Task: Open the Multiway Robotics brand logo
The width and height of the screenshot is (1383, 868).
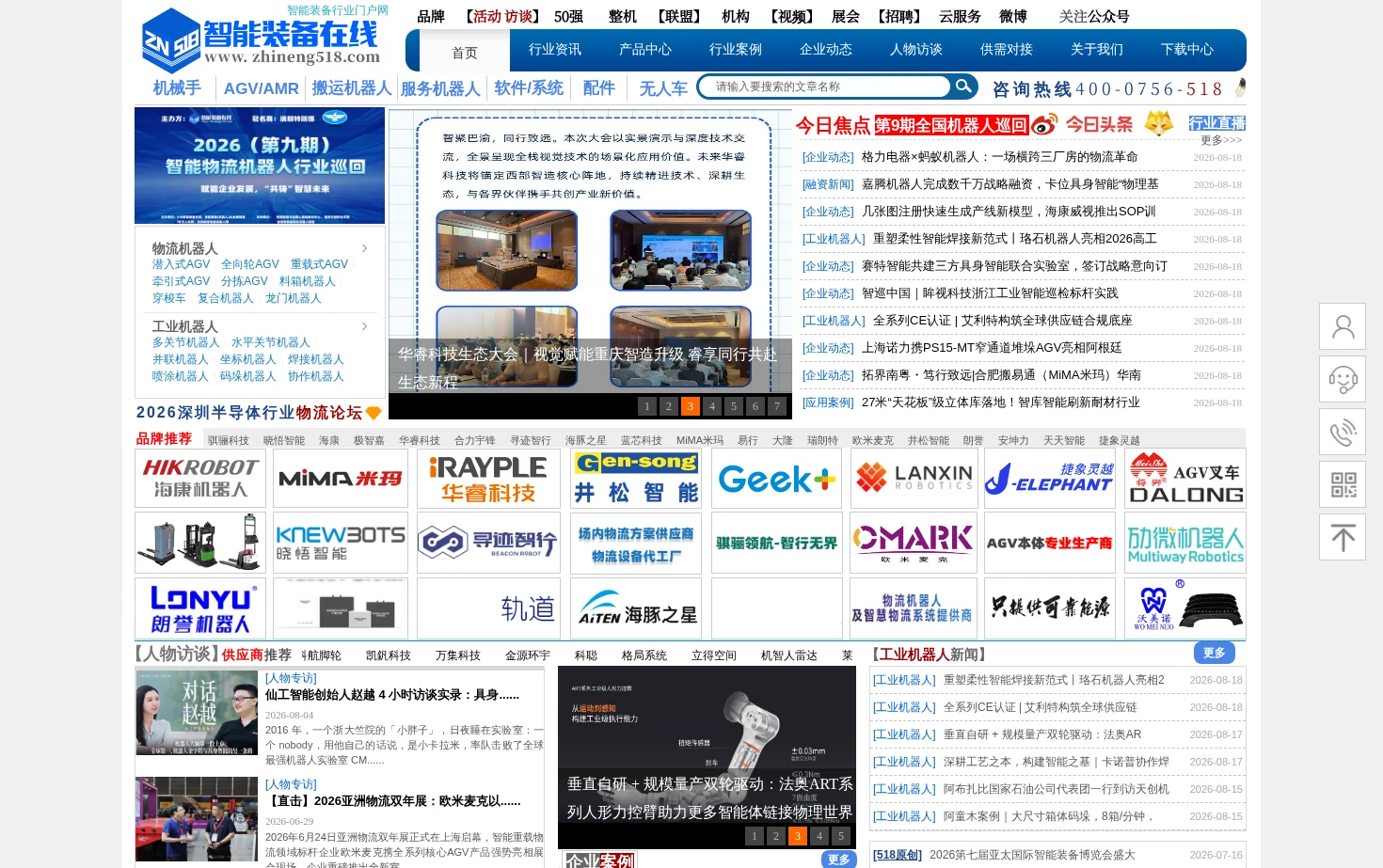Action: (1185, 543)
